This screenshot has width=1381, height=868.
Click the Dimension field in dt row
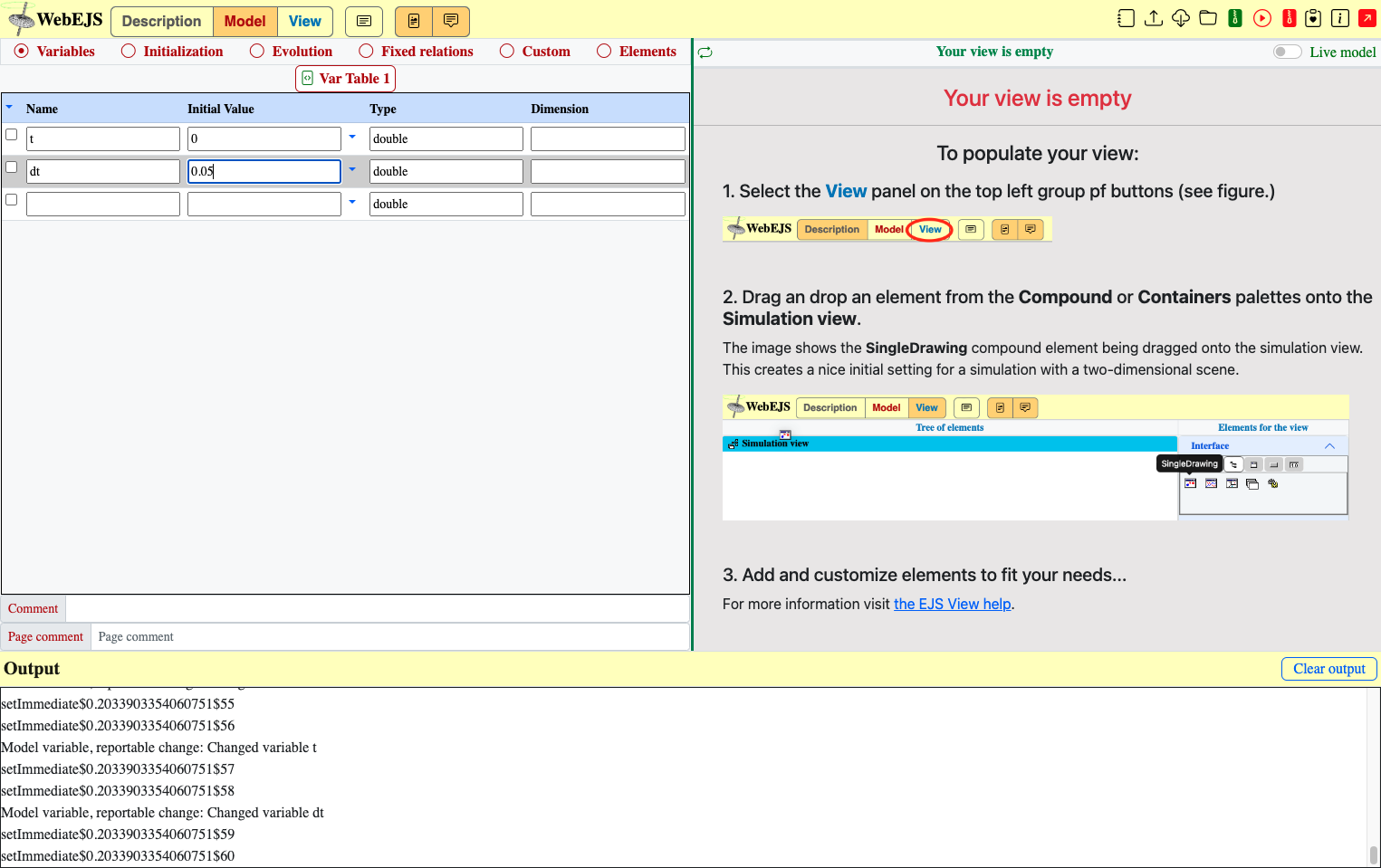[x=608, y=171]
